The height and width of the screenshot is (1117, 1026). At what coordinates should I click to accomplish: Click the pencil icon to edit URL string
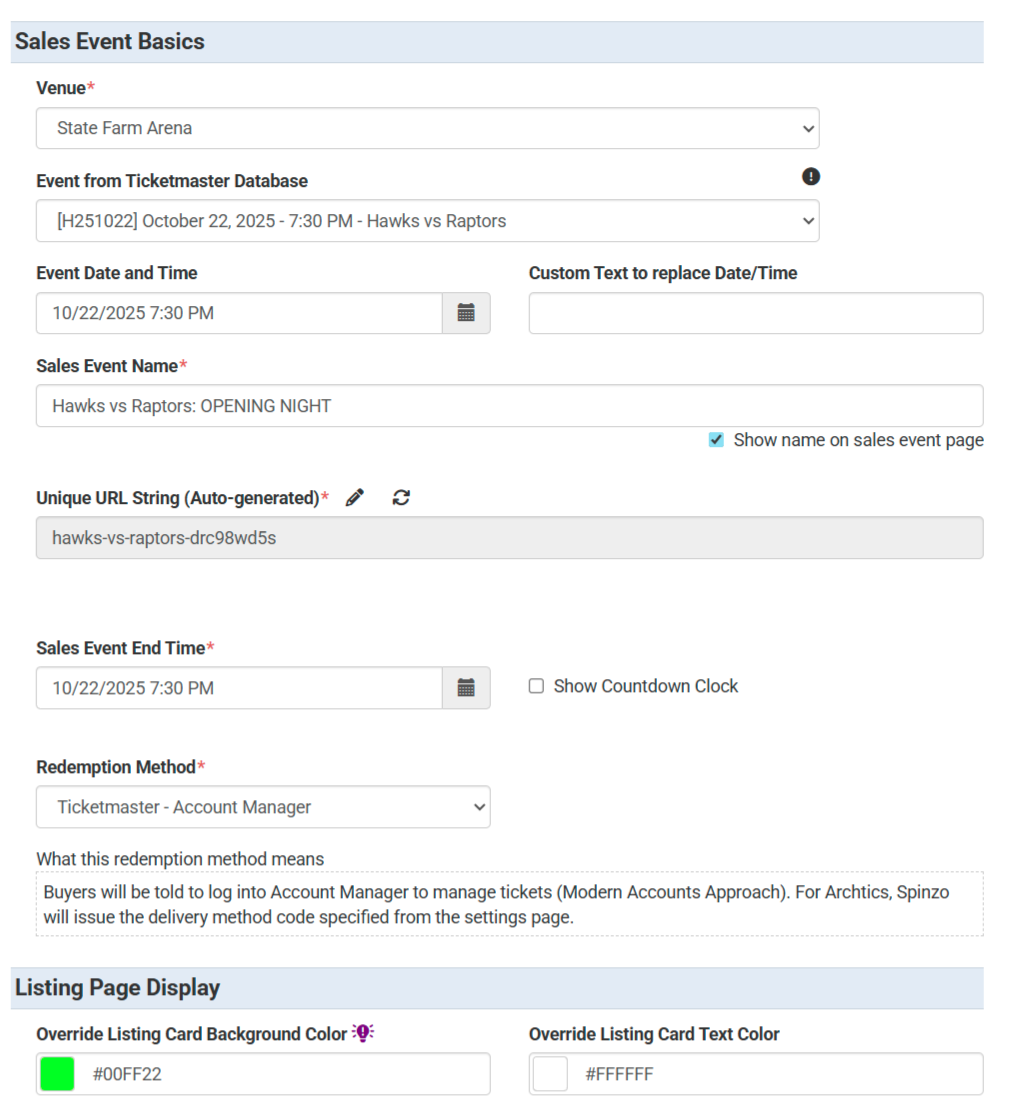[355, 497]
